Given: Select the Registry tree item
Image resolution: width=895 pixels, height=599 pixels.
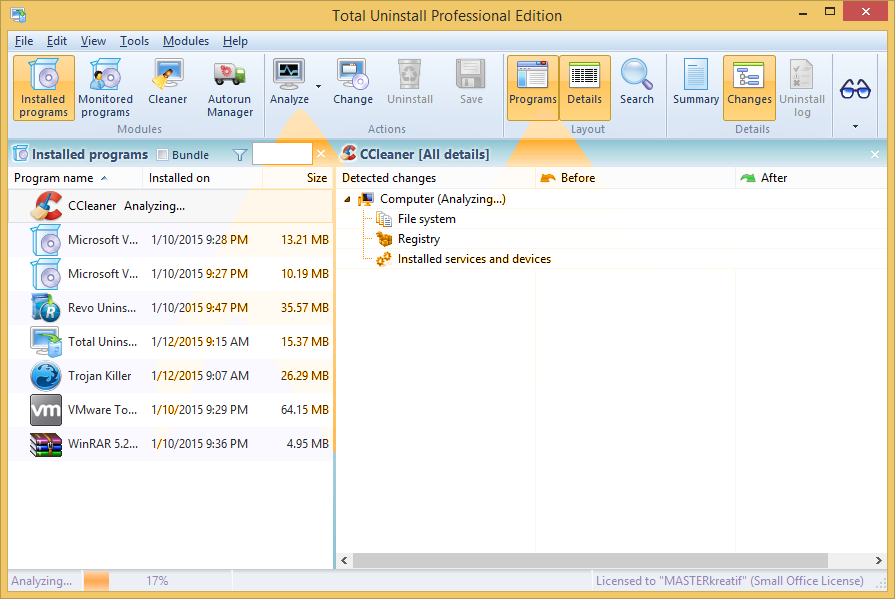Looking at the screenshot, I should coord(419,239).
